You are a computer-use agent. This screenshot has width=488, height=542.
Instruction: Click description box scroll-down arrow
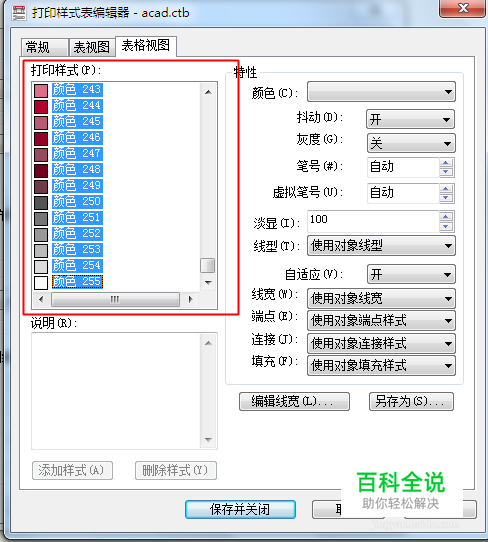point(208,440)
